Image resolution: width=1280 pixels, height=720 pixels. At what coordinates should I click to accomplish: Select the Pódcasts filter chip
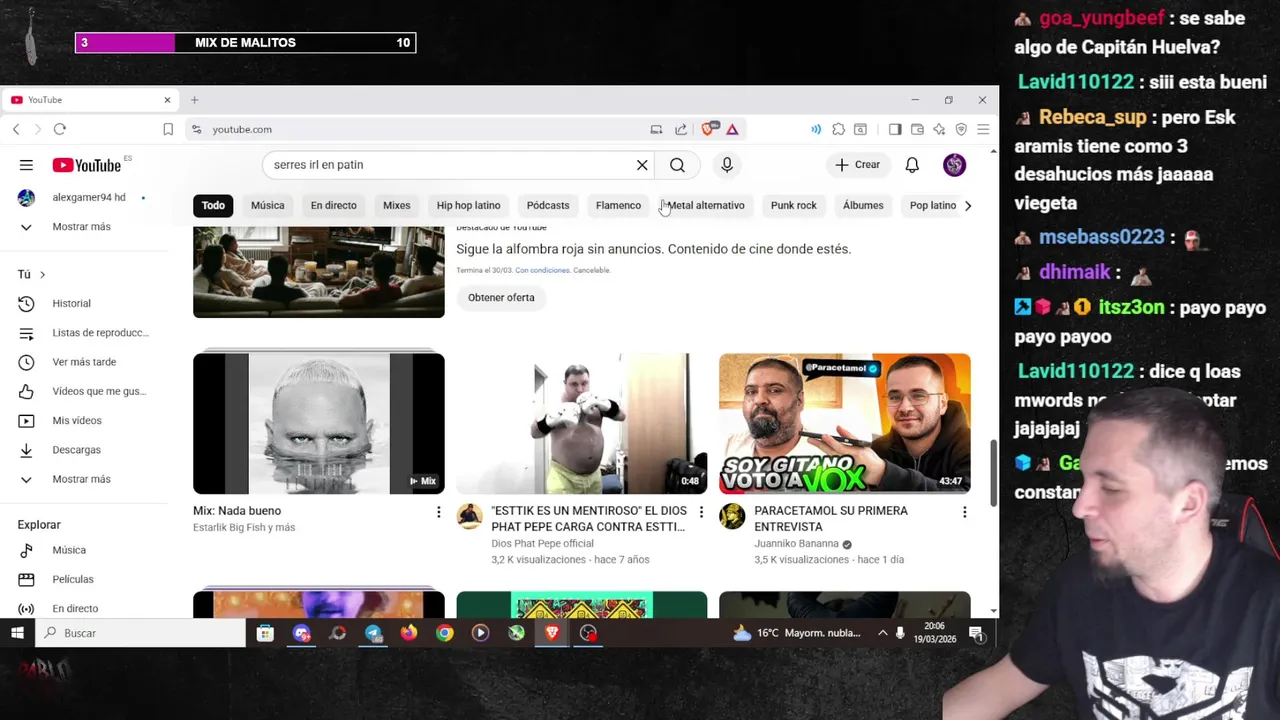(548, 205)
